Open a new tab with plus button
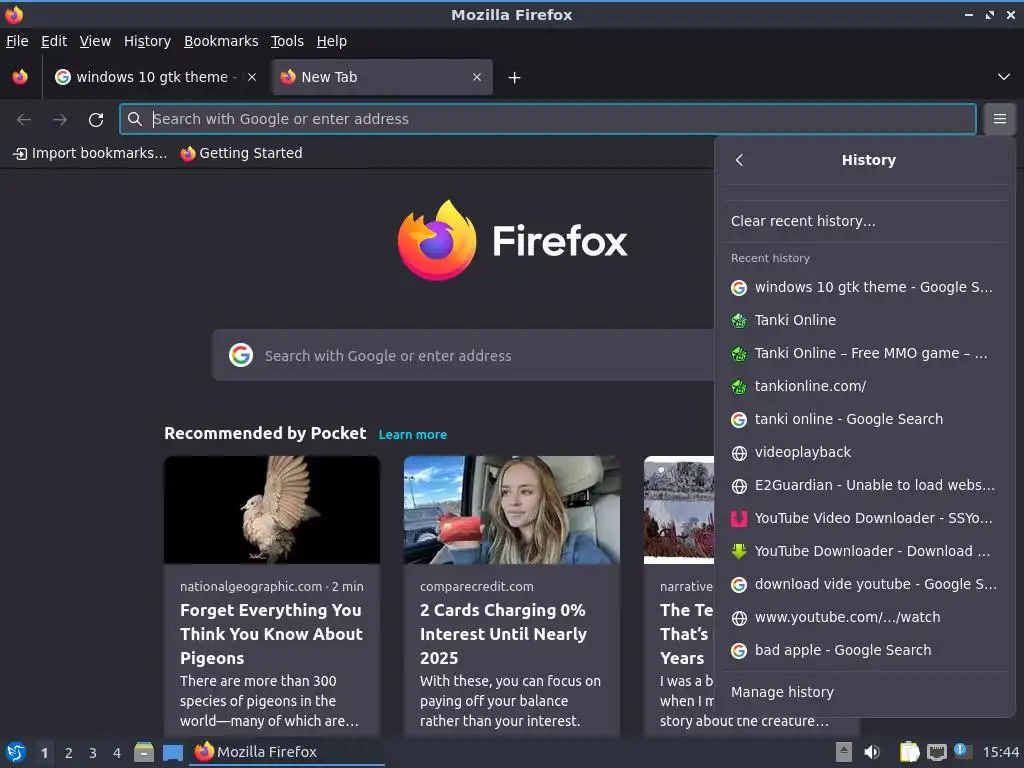This screenshot has height=768, width=1024. pos(515,78)
